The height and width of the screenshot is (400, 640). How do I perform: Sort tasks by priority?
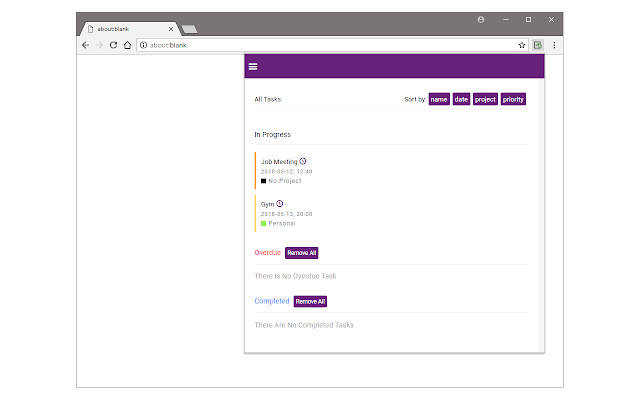(x=513, y=99)
